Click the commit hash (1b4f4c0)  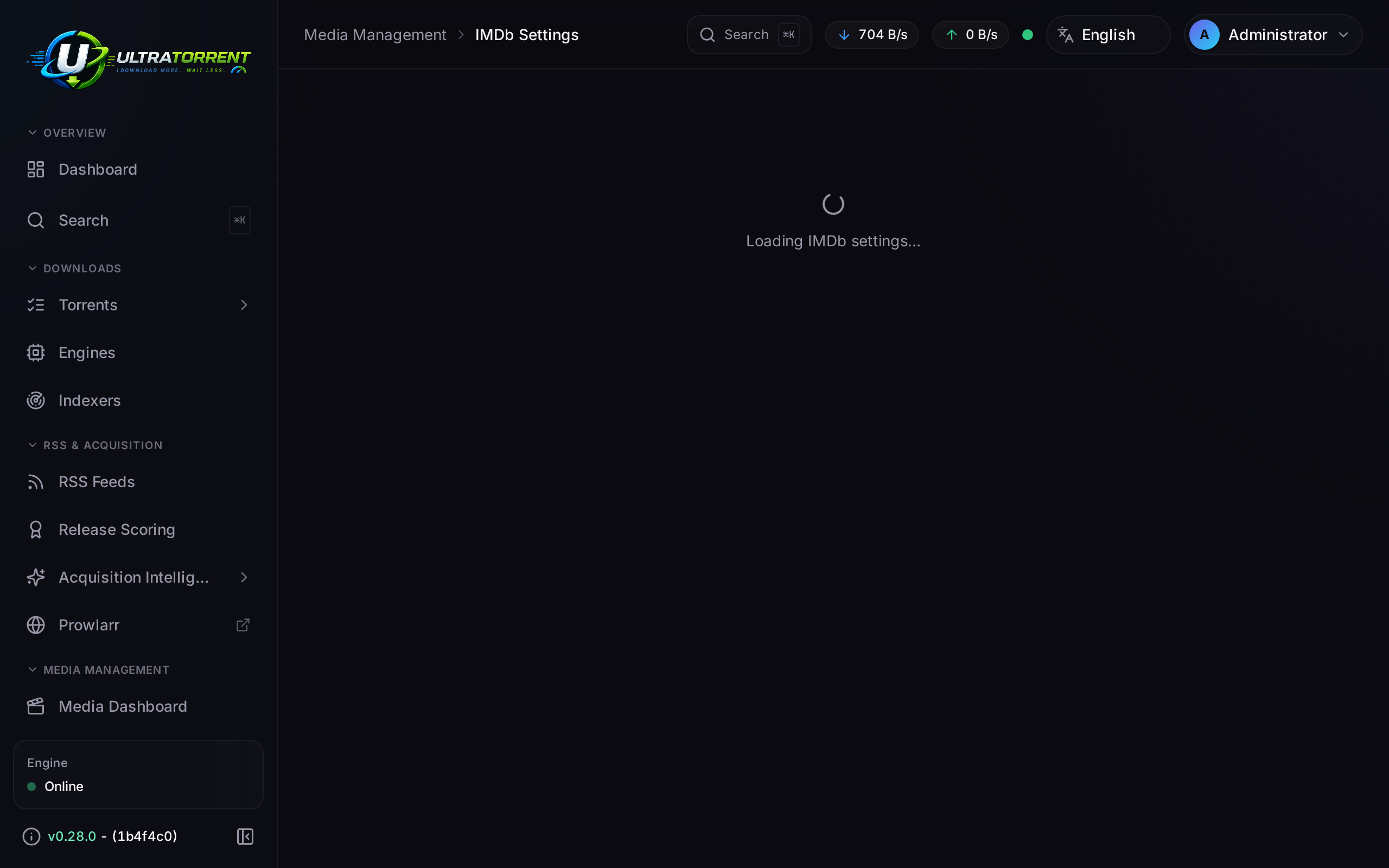pos(145,837)
